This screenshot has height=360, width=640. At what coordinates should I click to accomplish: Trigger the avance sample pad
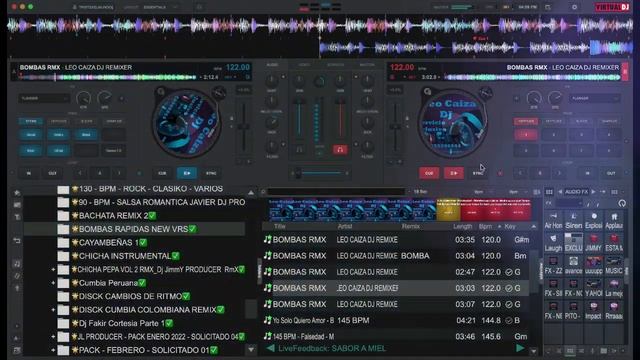pos(573,265)
